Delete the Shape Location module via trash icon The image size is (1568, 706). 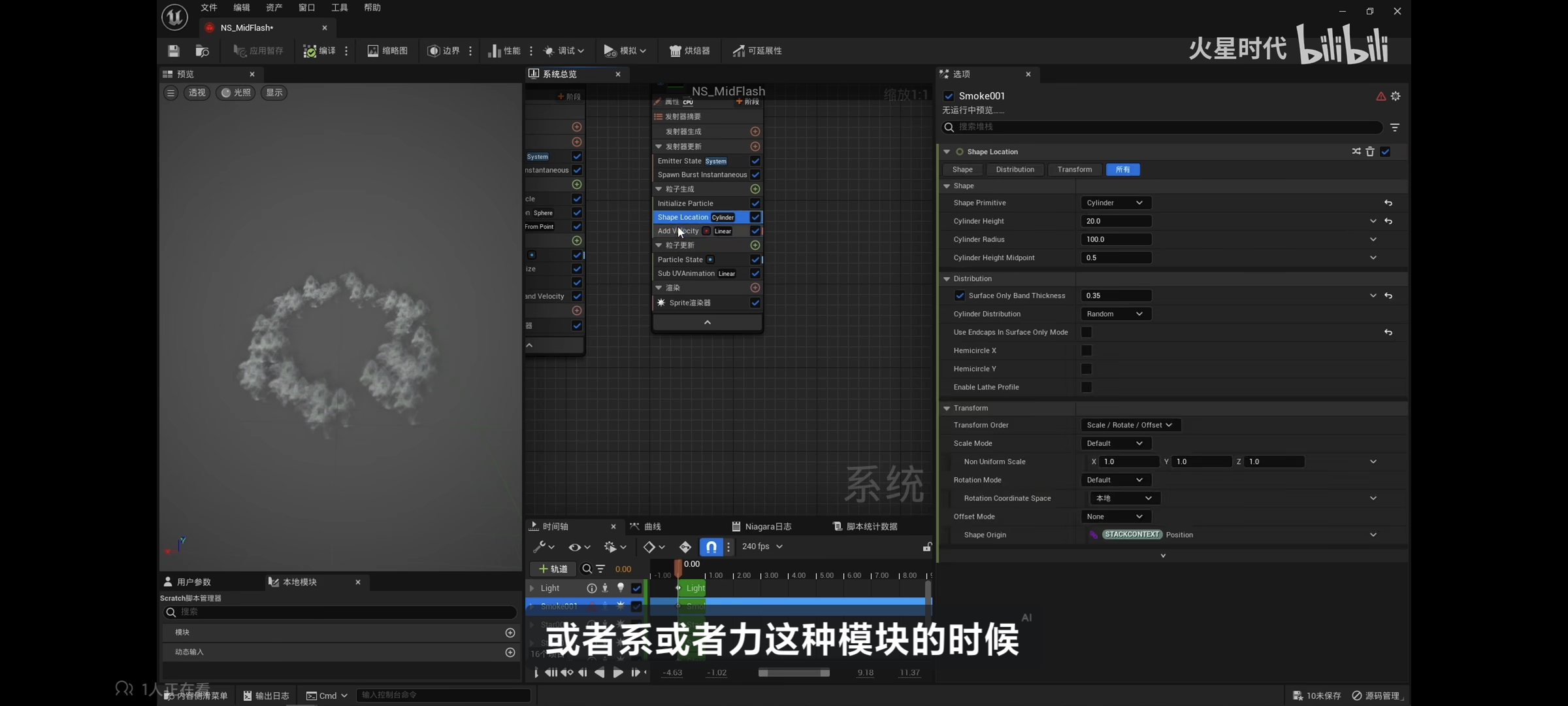pos(1370,152)
